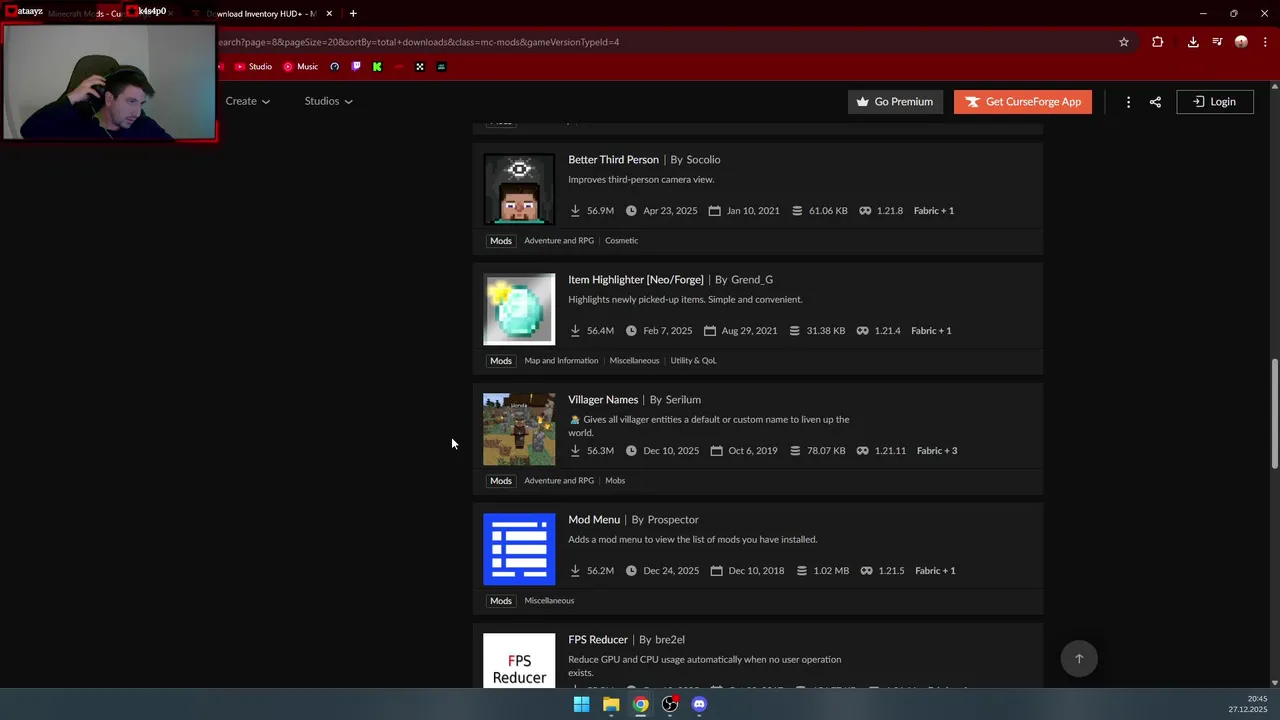
Task: Click the Miscellaneous tag under Item Highlighter
Action: 634,361
